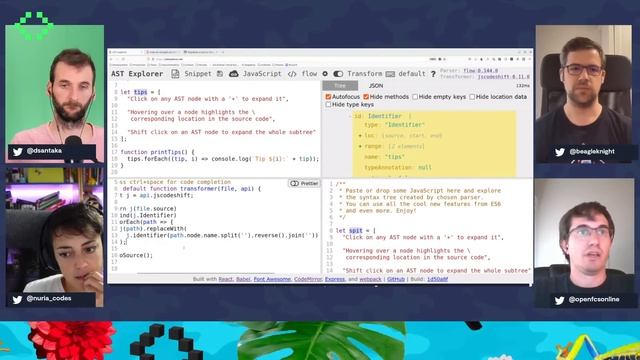The height and width of the screenshot is (360, 640).
Task: Uncheck the Autofocus checkbox
Action: pyautogui.click(x=328, y=97)
